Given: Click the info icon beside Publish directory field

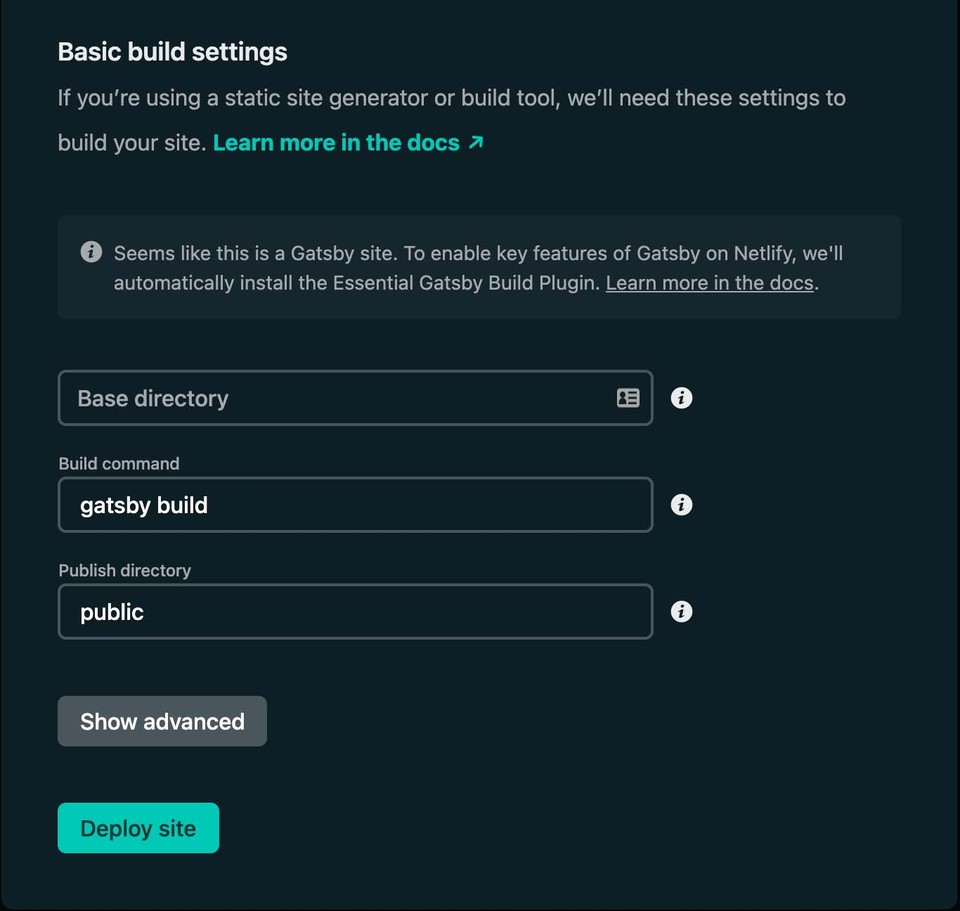Looking at the screenshot, I should (681, 611).
